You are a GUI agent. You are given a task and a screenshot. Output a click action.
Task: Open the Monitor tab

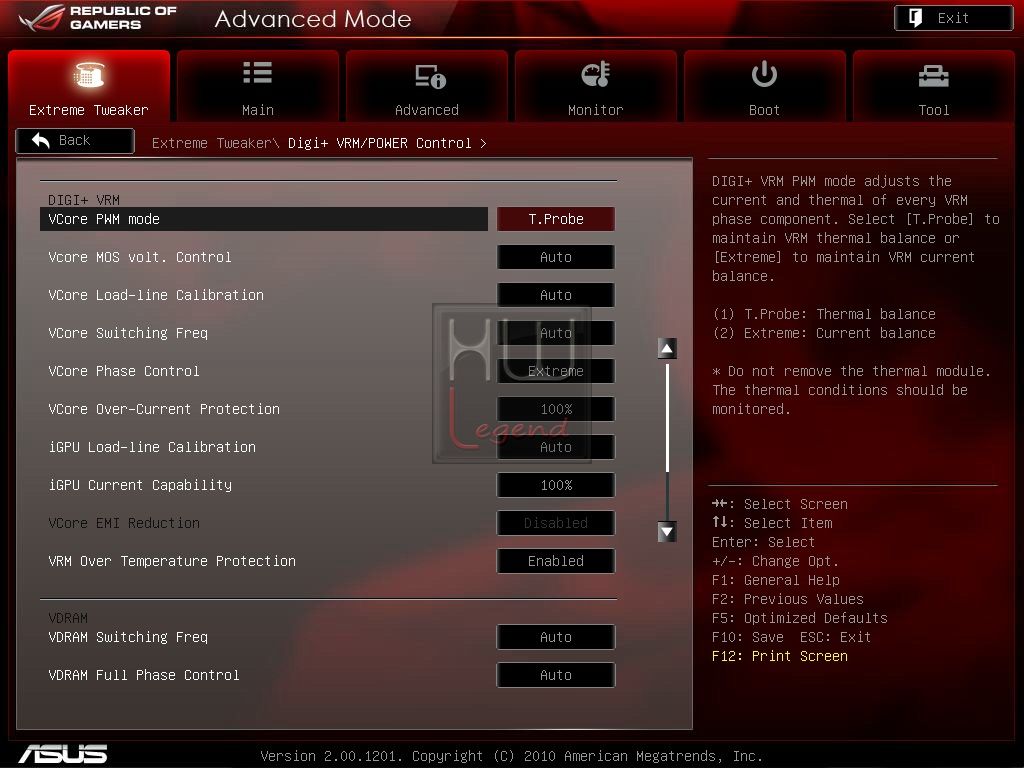(596, 86)
